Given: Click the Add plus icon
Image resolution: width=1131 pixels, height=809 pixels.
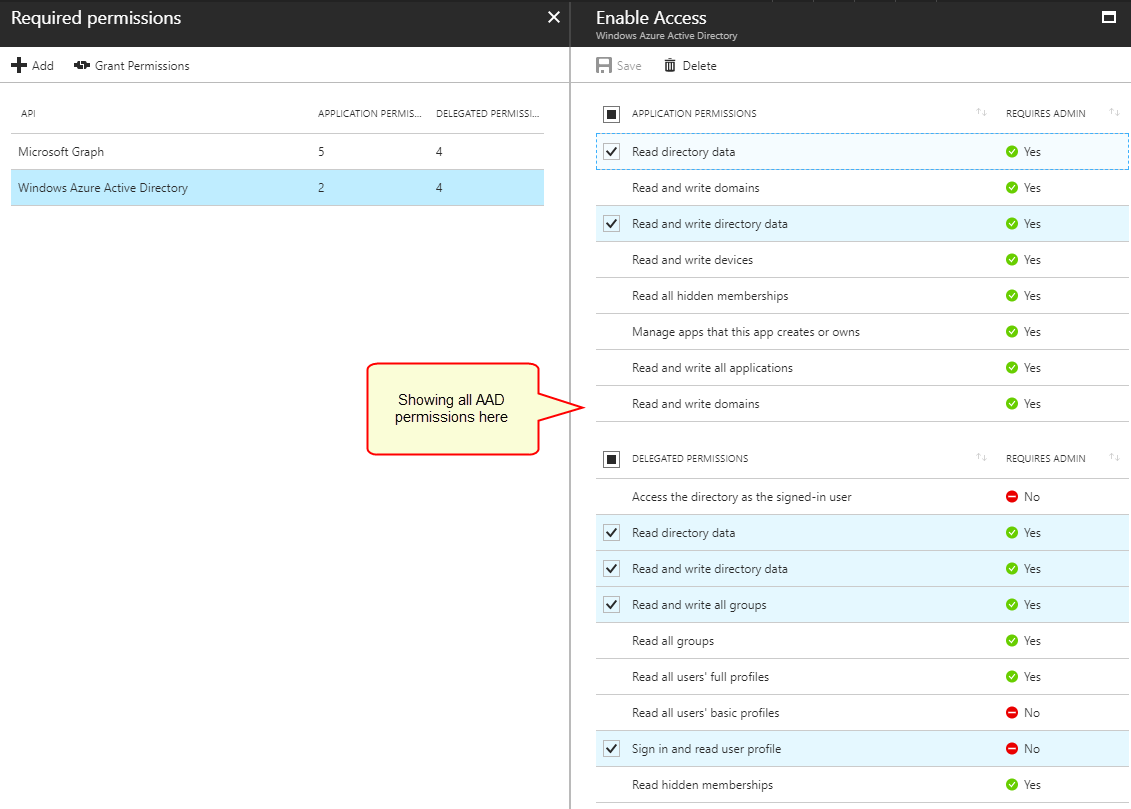Looking at the screenshot, I should pos(19,65).
